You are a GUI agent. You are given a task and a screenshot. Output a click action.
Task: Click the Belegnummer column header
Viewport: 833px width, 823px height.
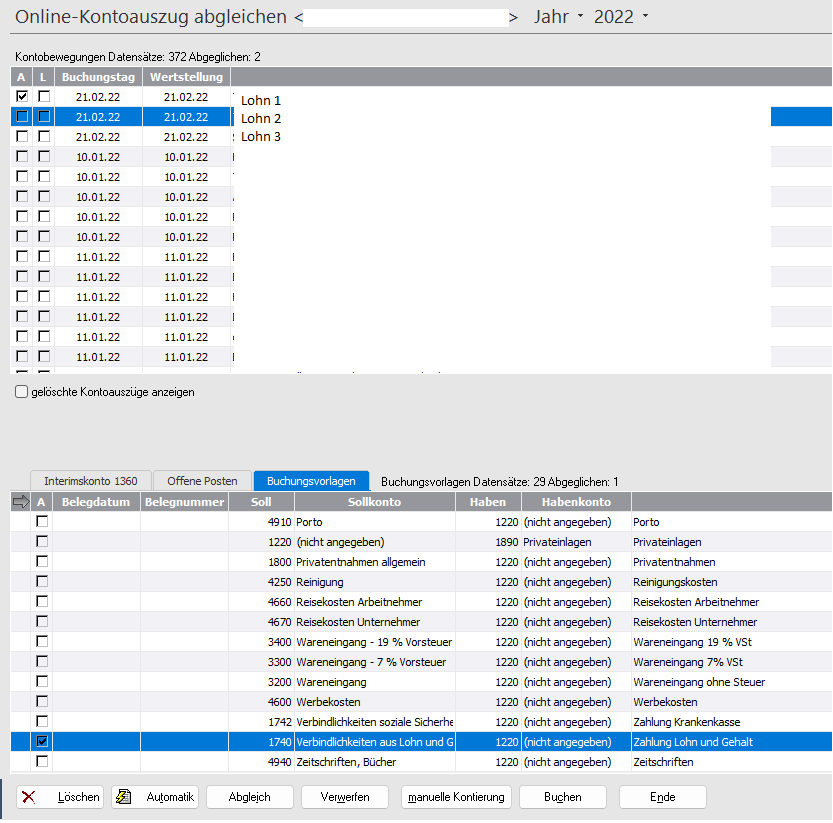click(184, 502)
